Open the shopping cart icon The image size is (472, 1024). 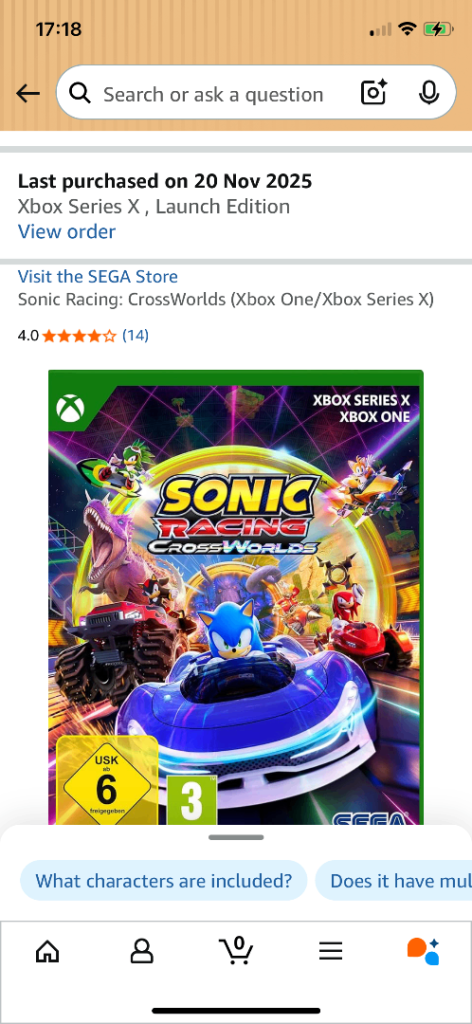(235, 950)
